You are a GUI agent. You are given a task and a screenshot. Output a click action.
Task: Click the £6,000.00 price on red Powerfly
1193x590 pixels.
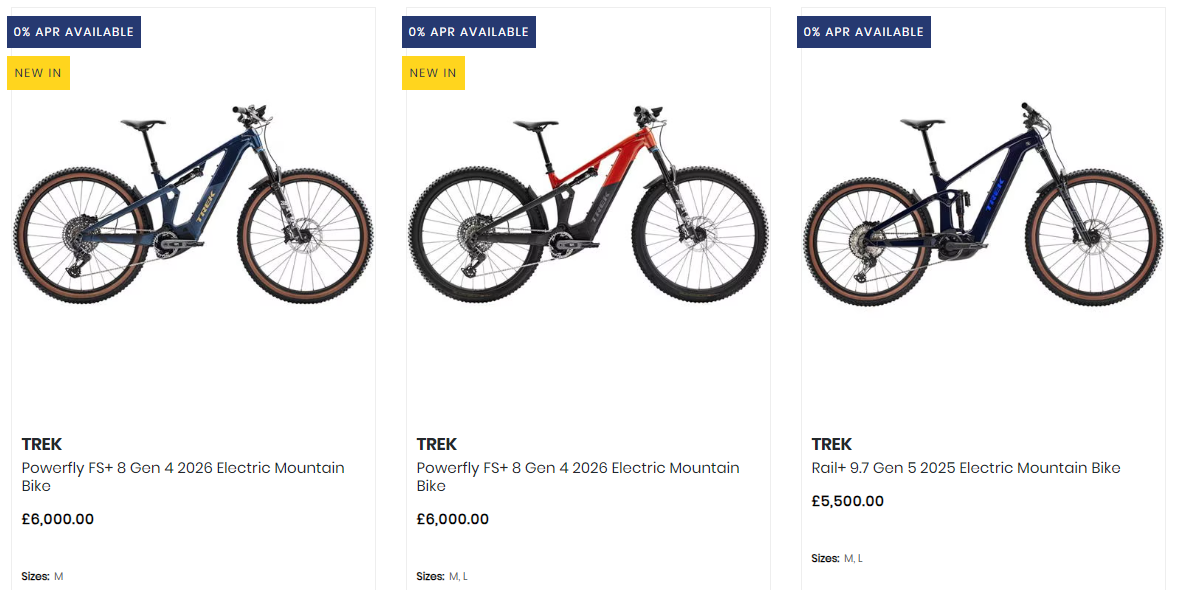click(453, 519)
